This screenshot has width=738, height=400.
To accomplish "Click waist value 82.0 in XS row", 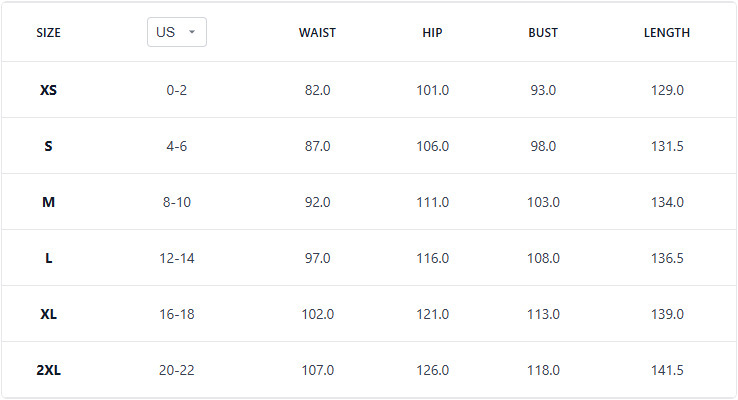I will pyautogui.click(x=317, y=90).
